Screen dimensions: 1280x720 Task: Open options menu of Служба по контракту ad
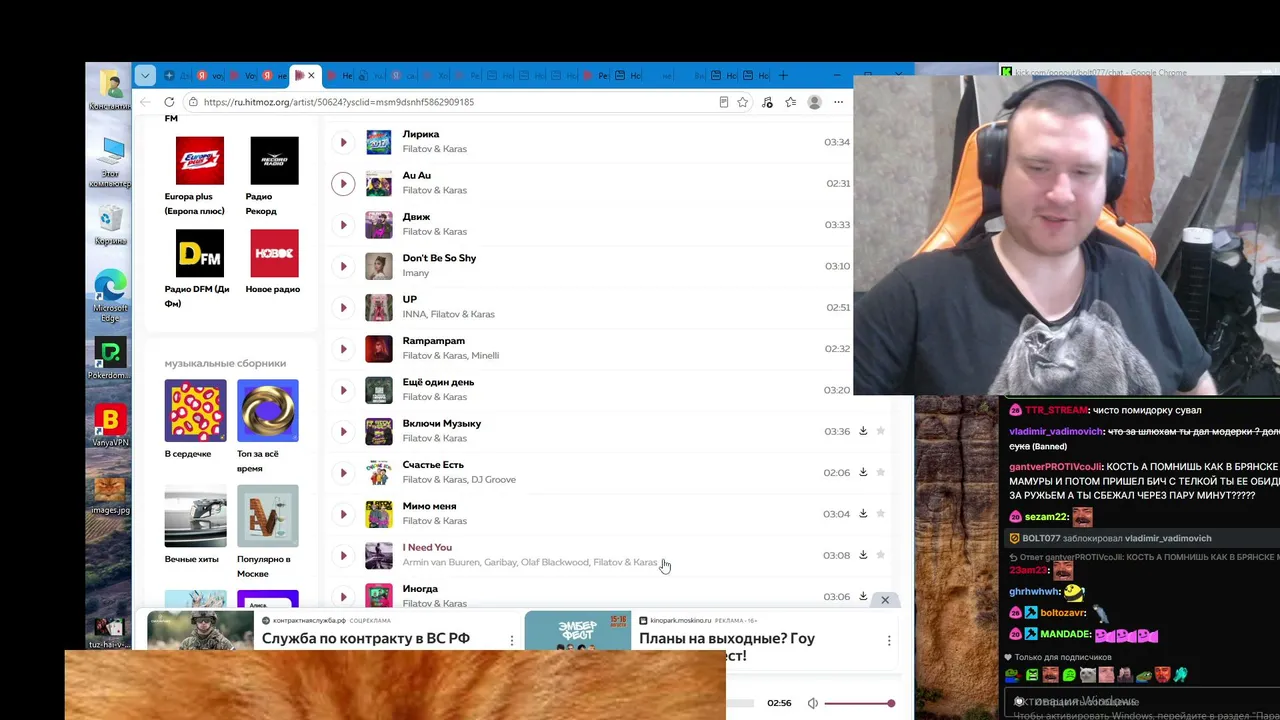pos(512,640)
